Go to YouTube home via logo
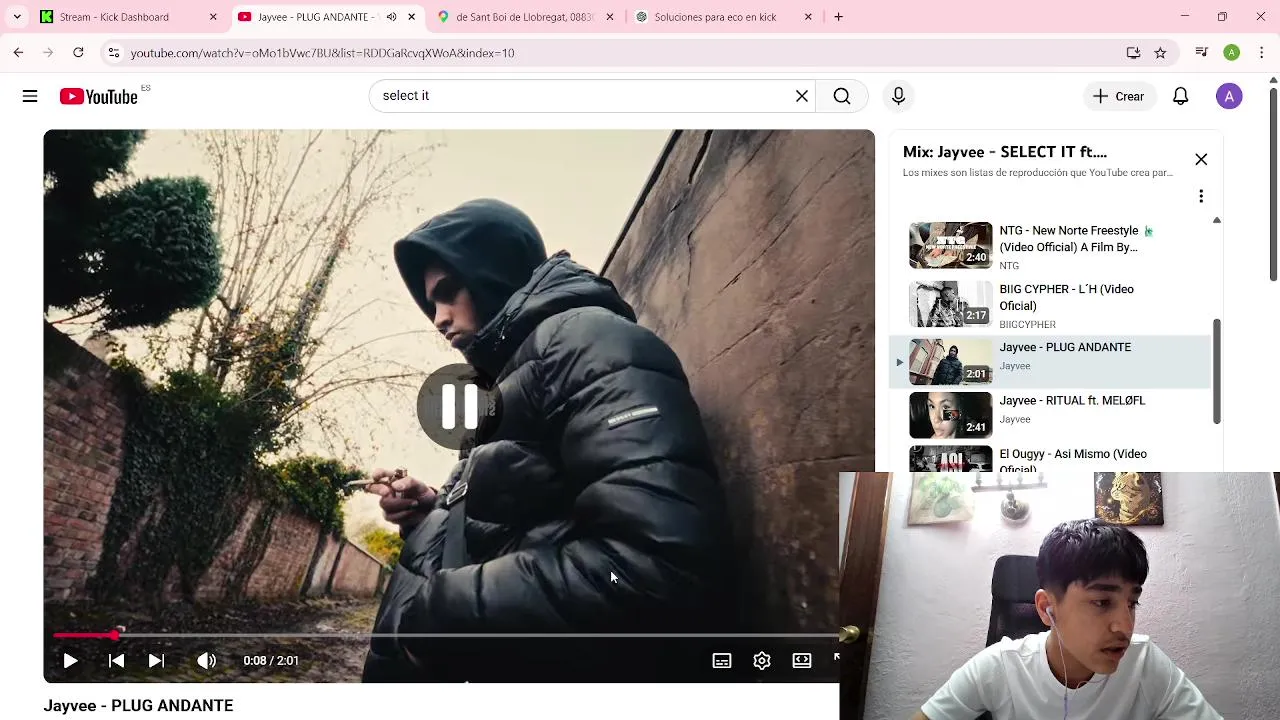 (98, 96)
